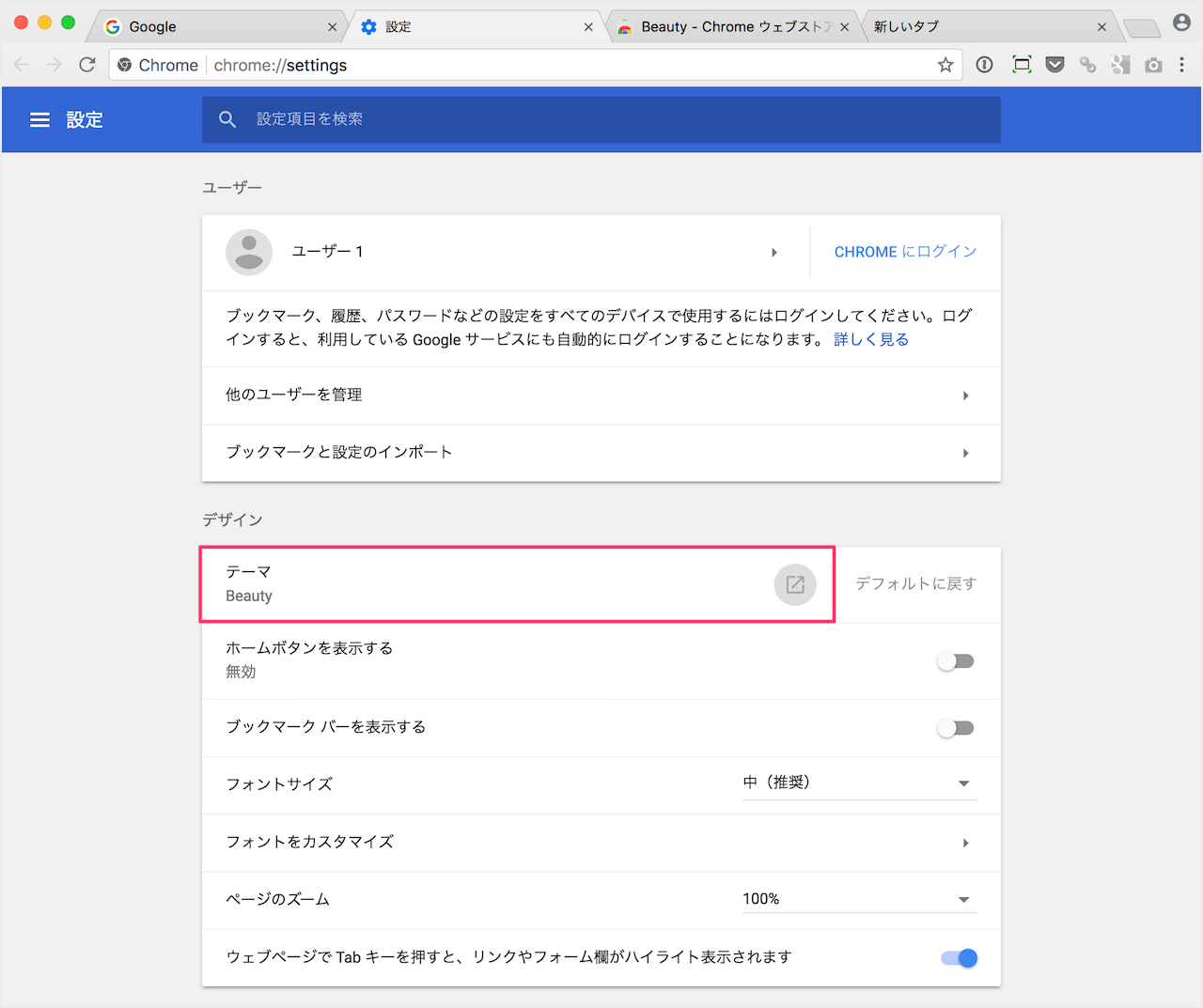
Task: Click デフォルトに戻す button
Action: click(x=916, y=583)
